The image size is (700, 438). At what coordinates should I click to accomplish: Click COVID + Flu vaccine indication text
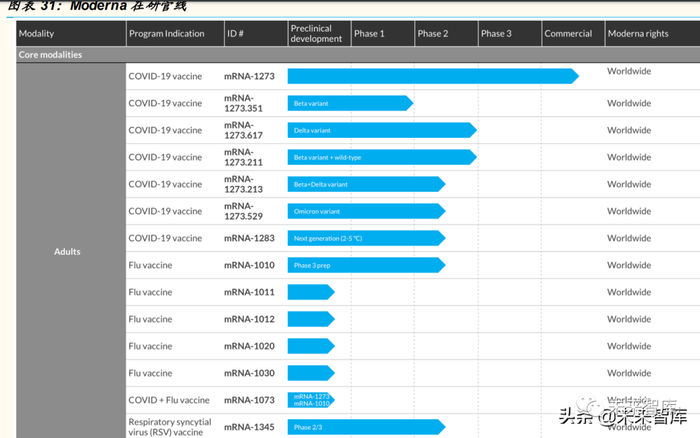pyautogui.click(x=169, y=400)
